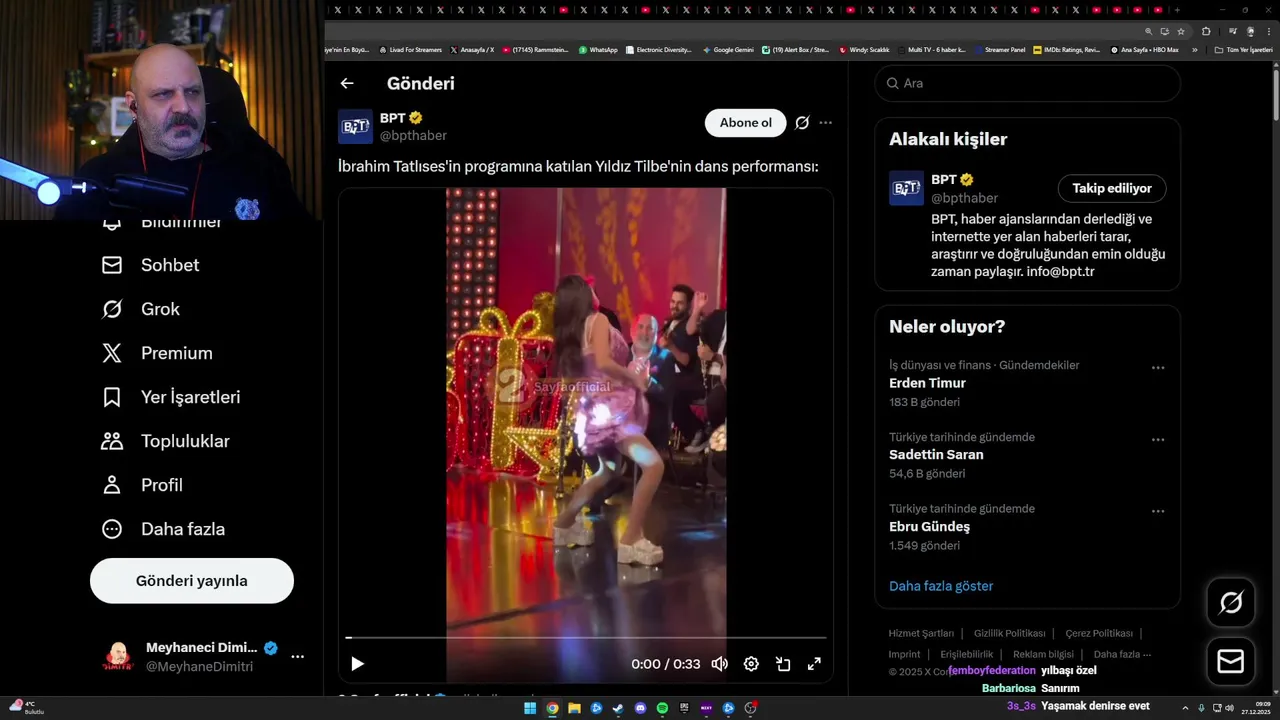Open Steam from the taskbar
The height and width of the screenshot is (720, 1280).
pyautogui.click(x=618, y=708)
